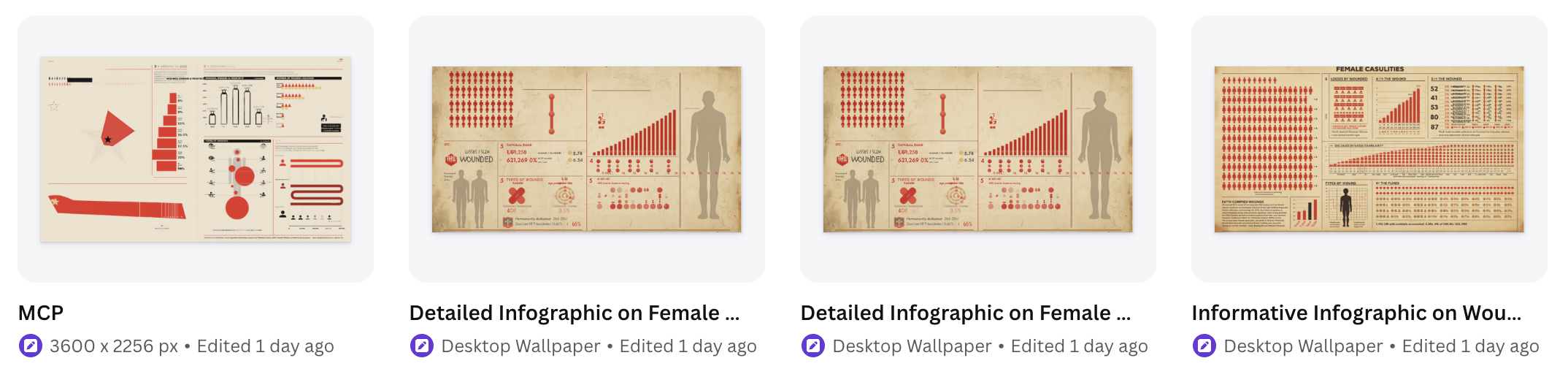Viewport: 1568px width, 377px height.
Task: Open the Detailed Infographic thumbnail adjacent to MCP
Action: [587, 149]
